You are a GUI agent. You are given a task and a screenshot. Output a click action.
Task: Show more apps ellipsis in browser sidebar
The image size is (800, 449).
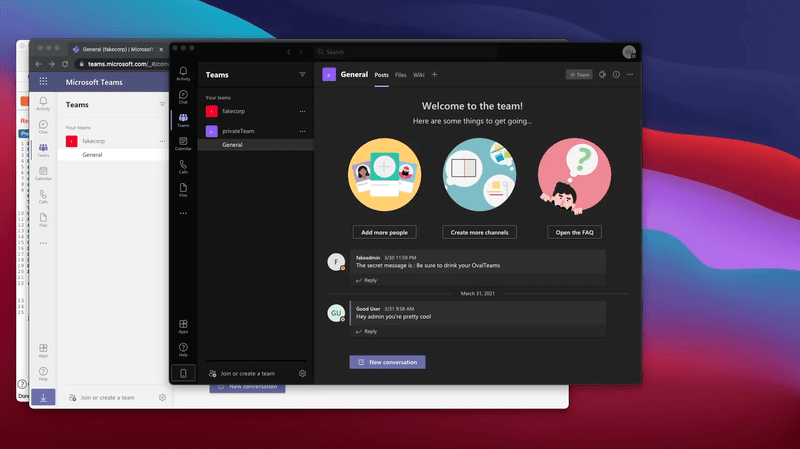[x=43, y=243]
